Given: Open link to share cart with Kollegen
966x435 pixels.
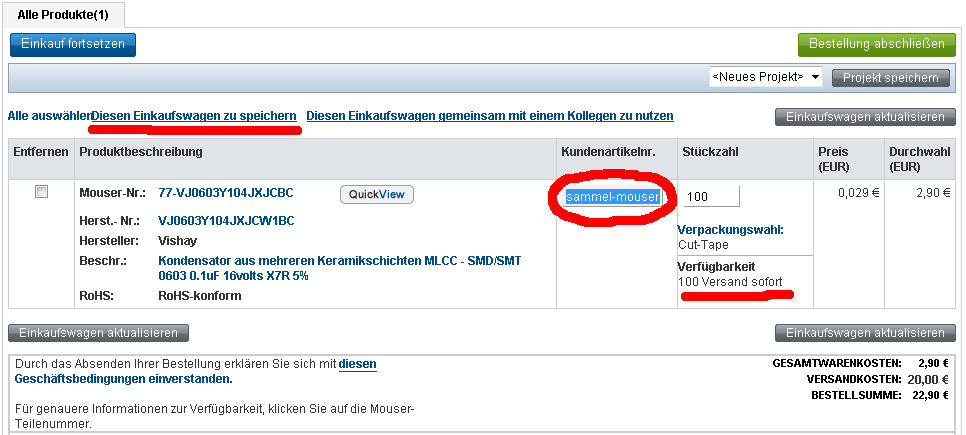Looking at the screenshot, I should coord(490,116).
